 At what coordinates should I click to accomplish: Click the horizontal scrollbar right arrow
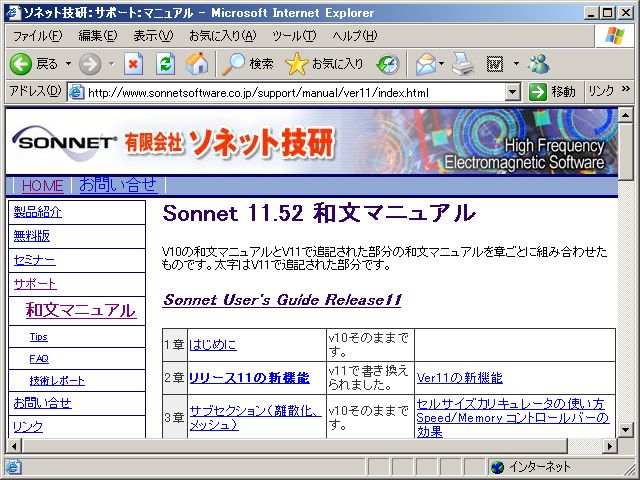click(x=610, y=446)
